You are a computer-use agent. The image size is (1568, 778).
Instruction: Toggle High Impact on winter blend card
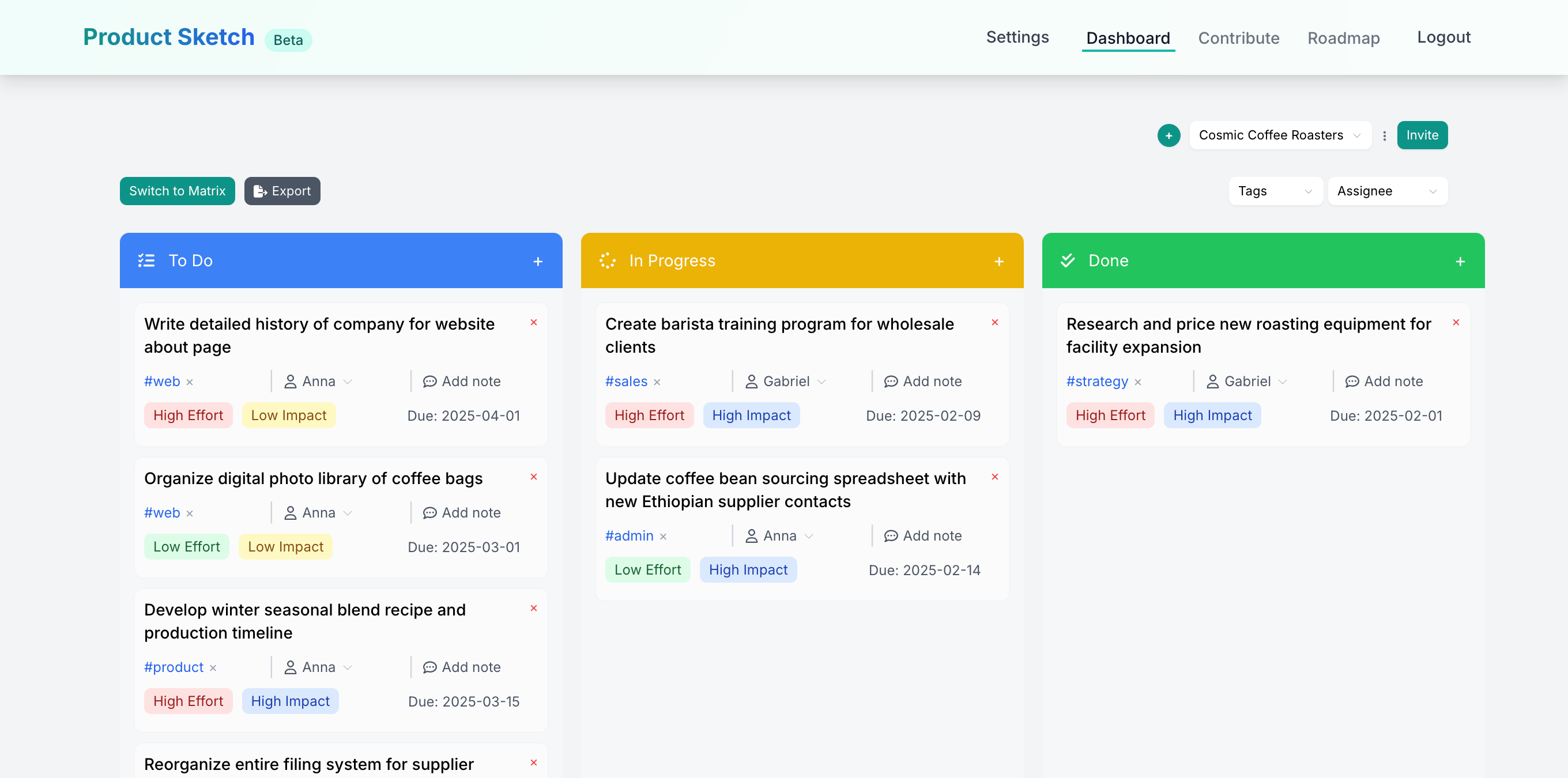pos(291,701)
